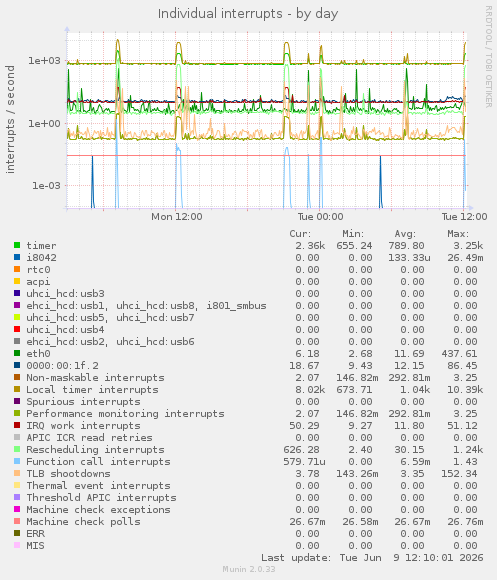Click the 'Min:' column header
Viewport: 497px width, 580px height.
(x=353, y=234)
